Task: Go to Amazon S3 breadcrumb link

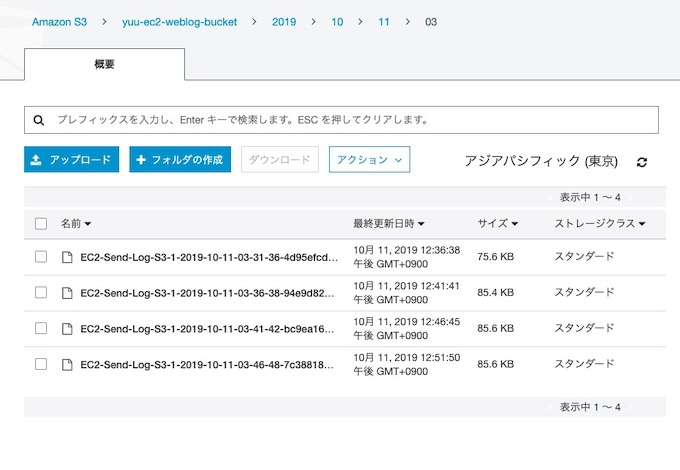Action: point(59,22)
